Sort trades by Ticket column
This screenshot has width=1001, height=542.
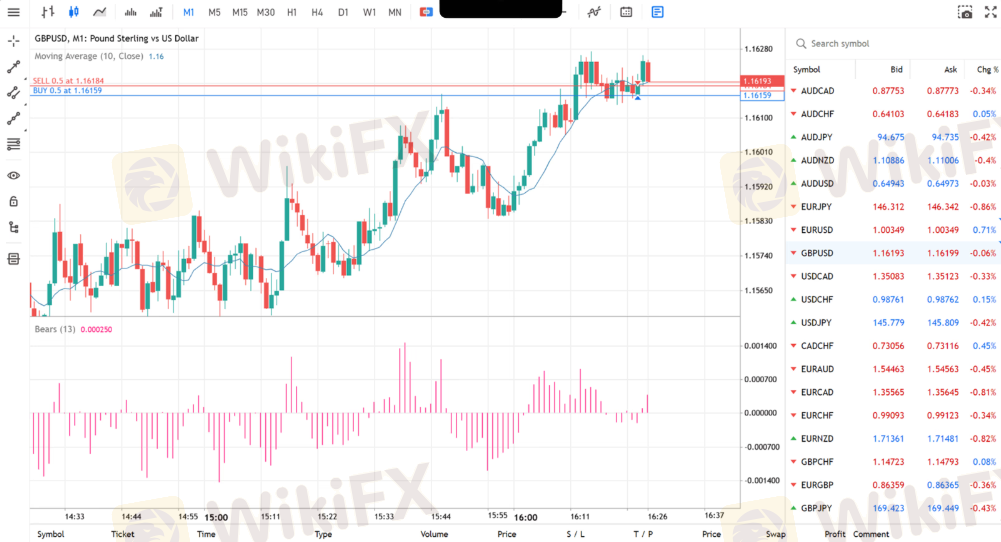pyautogui.click(x=123, y=534)
